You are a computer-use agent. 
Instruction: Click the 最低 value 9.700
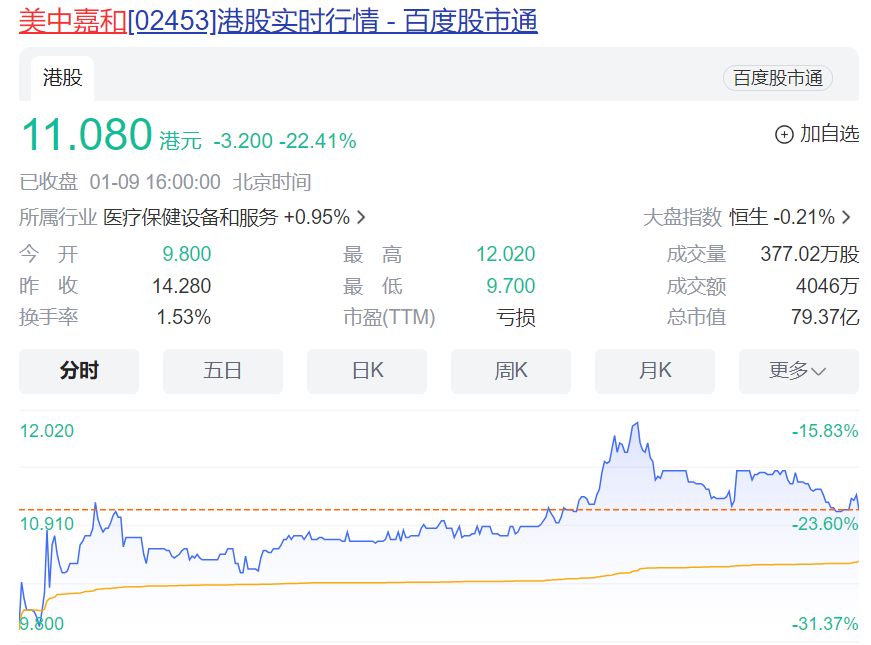point(510,286)
